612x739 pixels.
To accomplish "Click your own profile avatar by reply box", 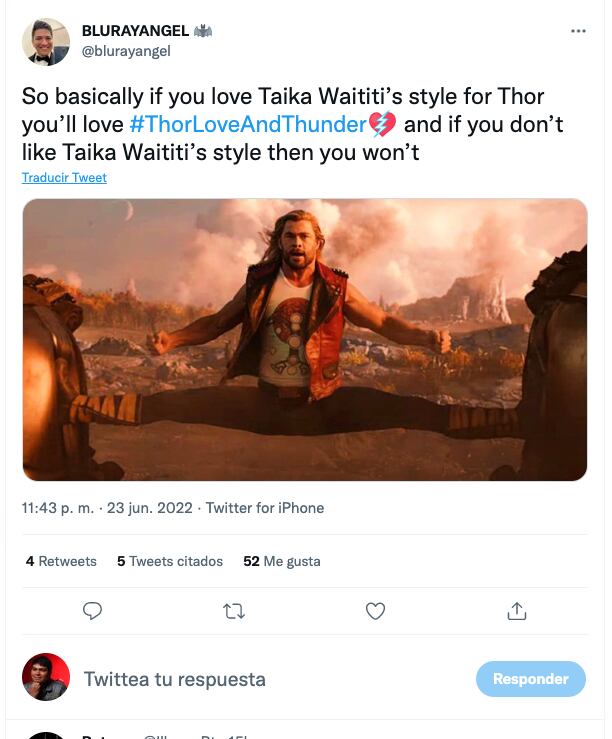I will tap(46, 677).
